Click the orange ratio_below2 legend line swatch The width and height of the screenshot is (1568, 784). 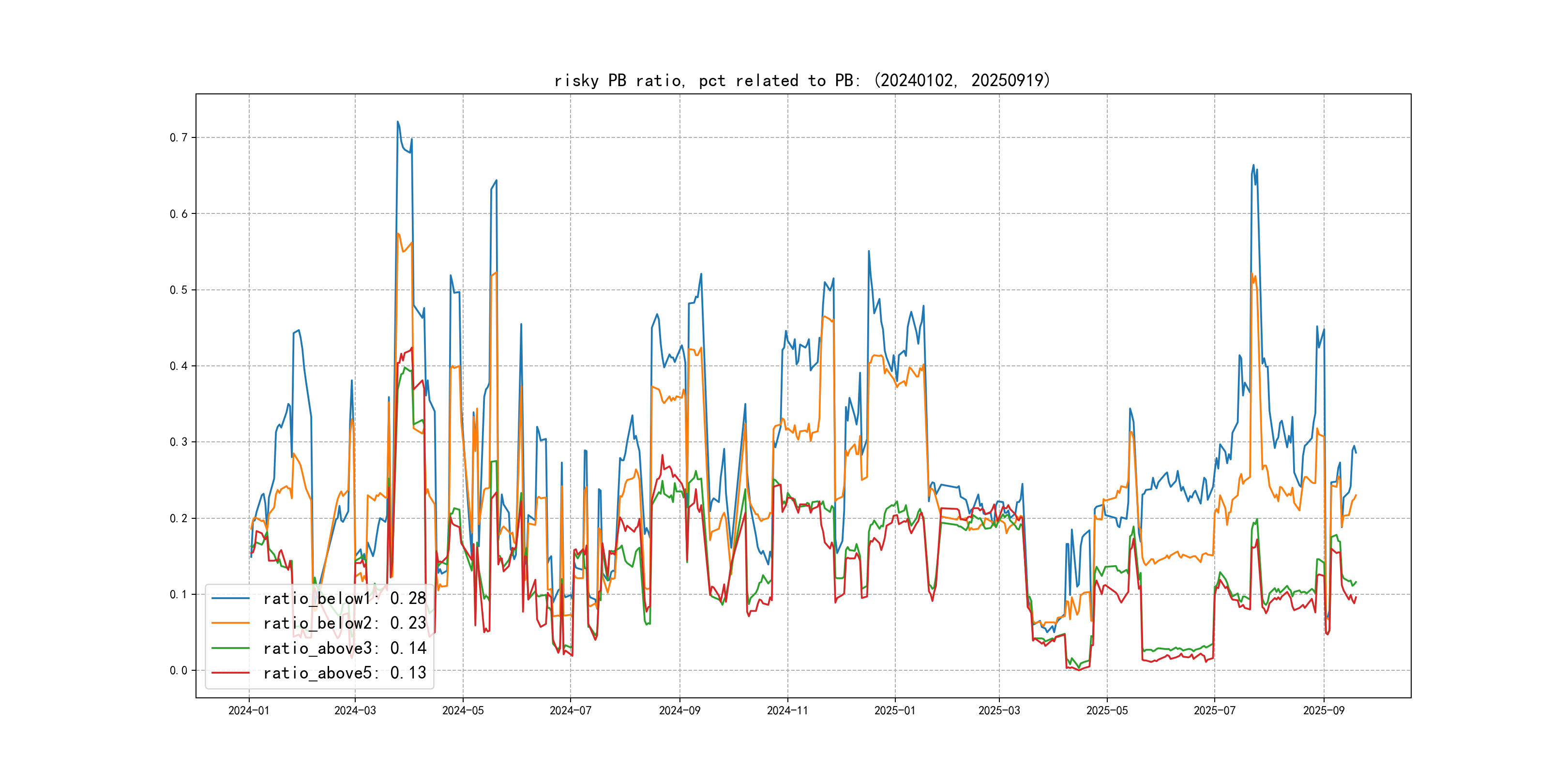[x=230, y=623]
